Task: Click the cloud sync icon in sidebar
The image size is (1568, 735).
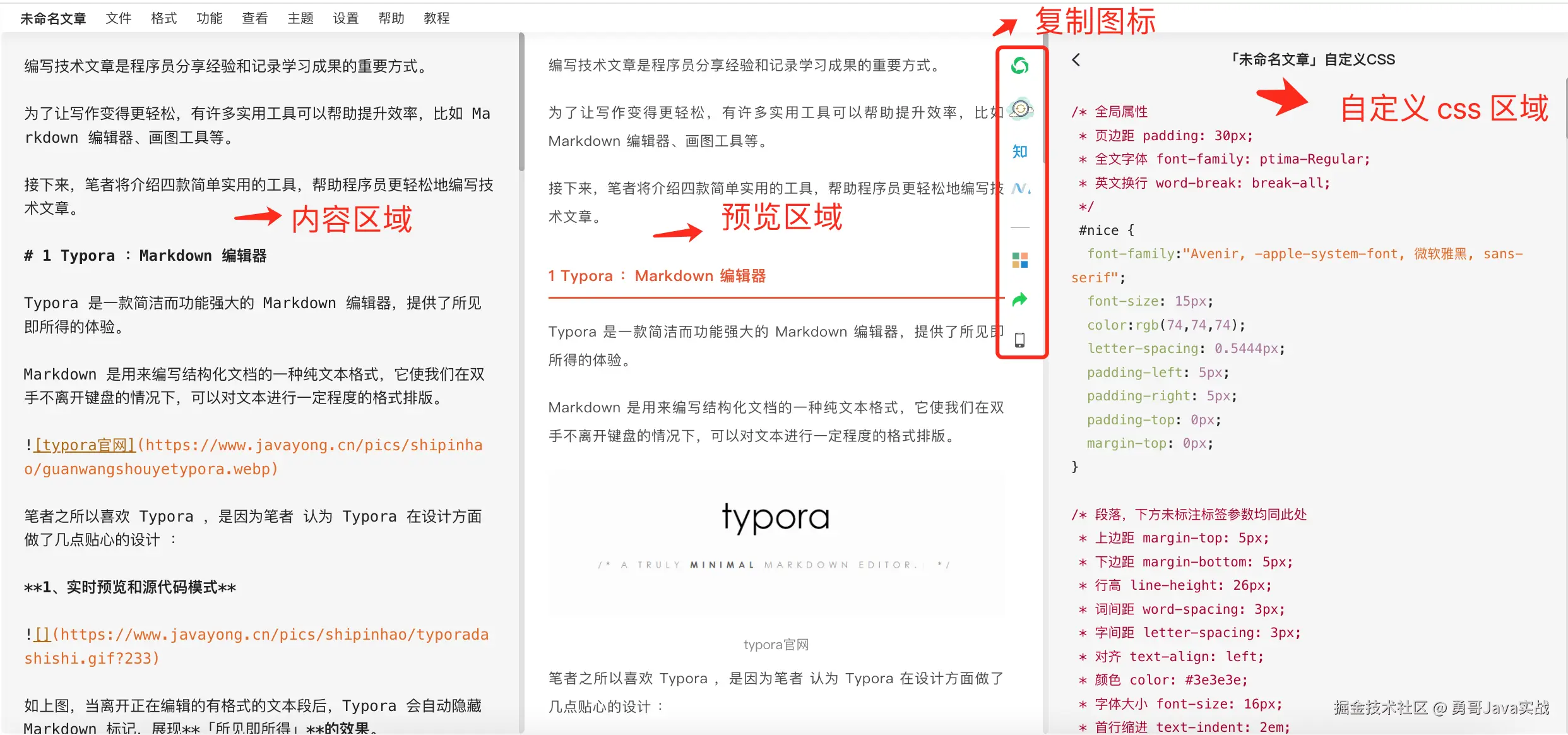Action: coord(1021,109)
